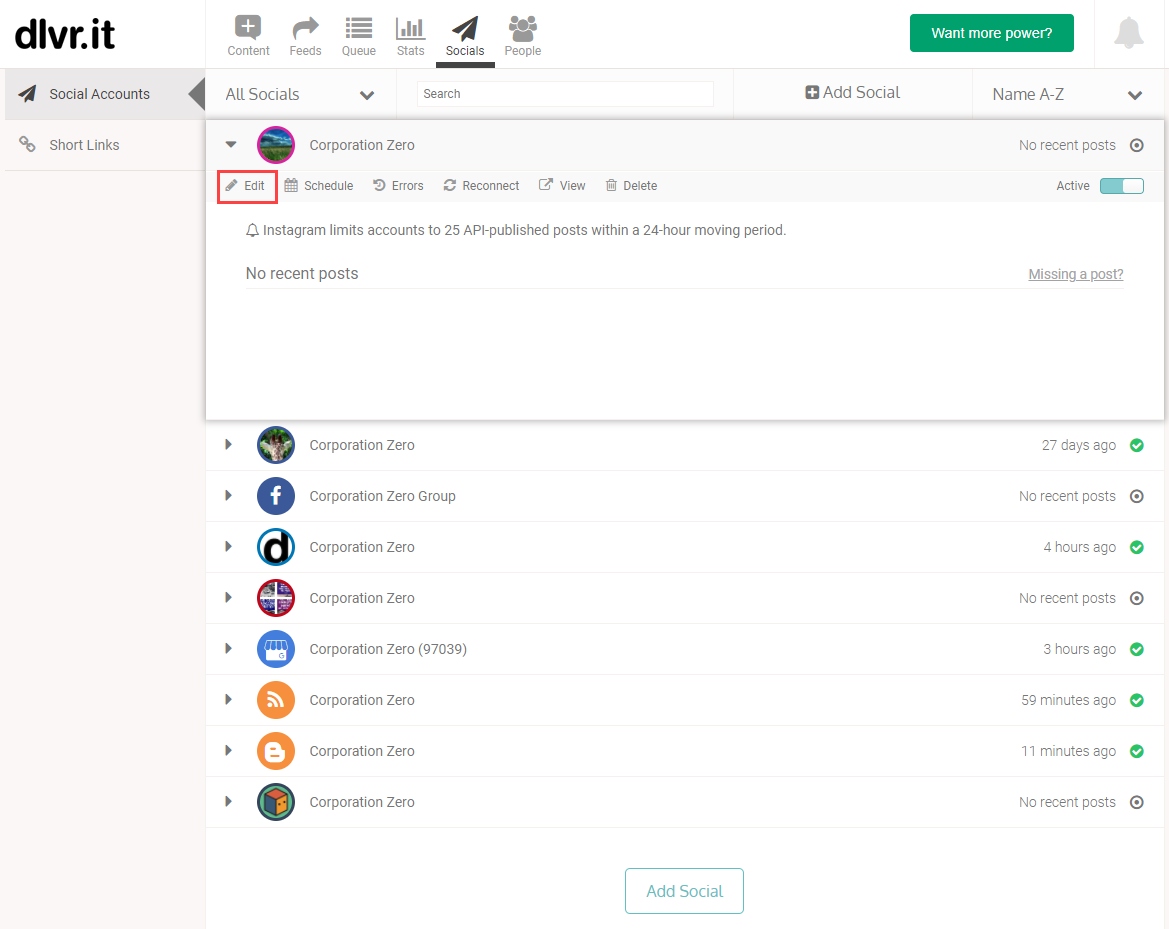
Task: Select the Socials tab
Action: [465, 35]
